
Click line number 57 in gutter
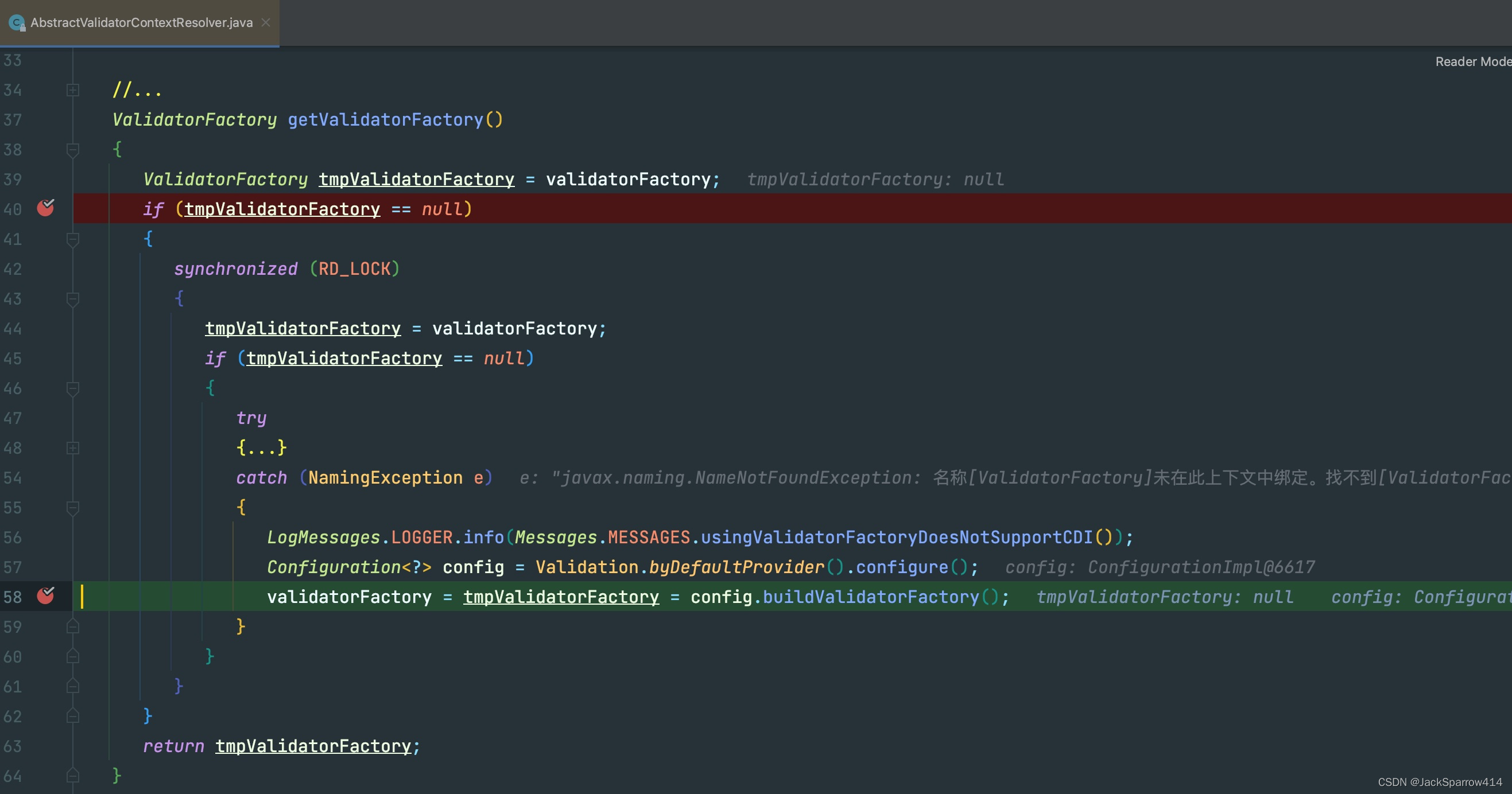[12, 567]
